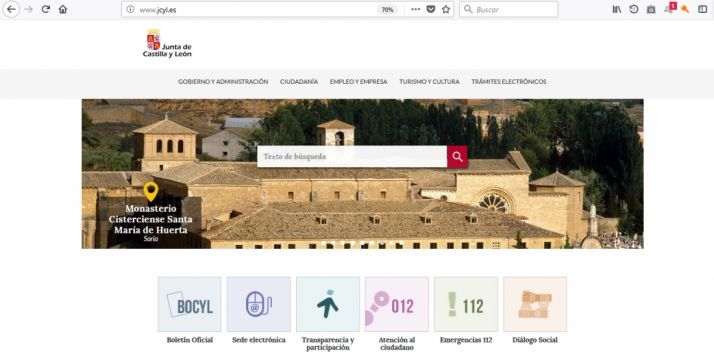This screenshot has width=714, height=360.
Task: Open the Diálogo Social text link
Action: [535, 340]
